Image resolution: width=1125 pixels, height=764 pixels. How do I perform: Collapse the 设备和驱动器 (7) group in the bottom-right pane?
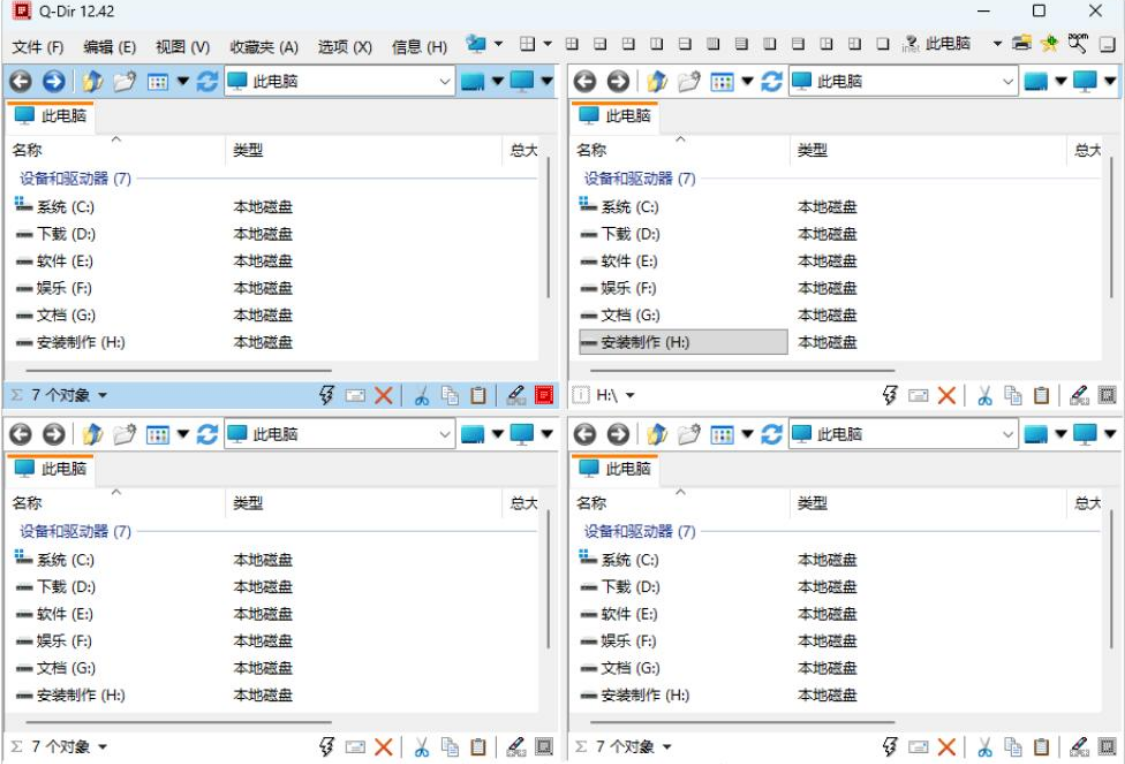pyautogui.click(x=639, y=531)
